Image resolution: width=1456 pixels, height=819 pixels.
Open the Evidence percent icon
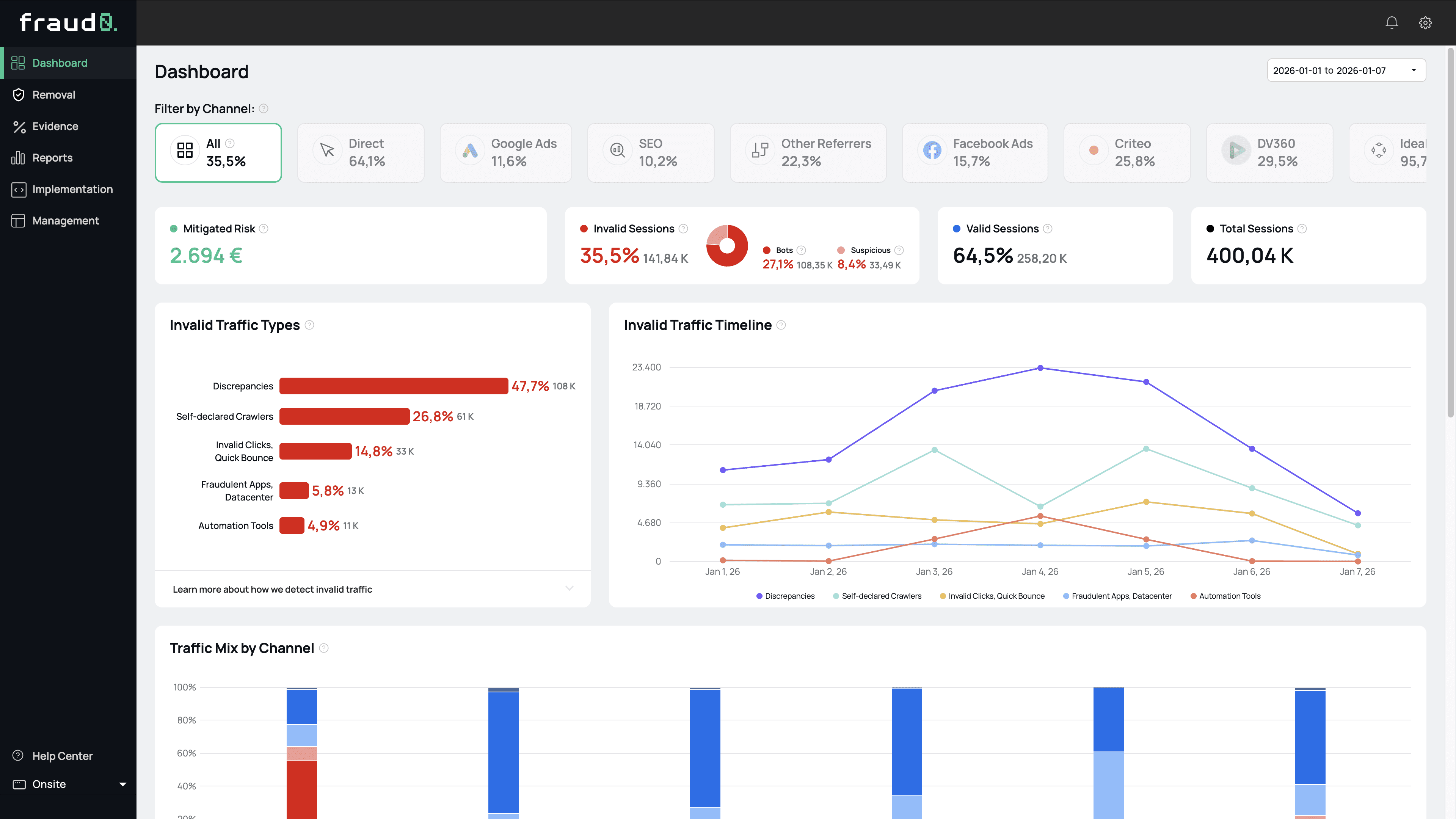pyautogui.click(x=19, y=126)
